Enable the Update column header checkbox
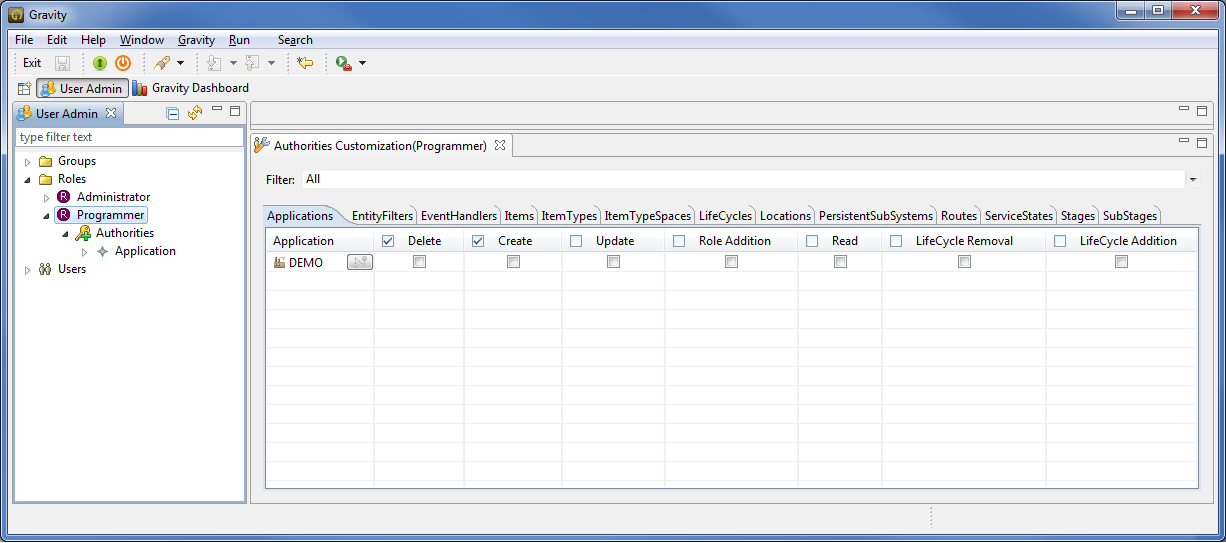Image resolution: width=1226 pixels, height=543 pixels. pyautogui.click(x=576, y=241)
